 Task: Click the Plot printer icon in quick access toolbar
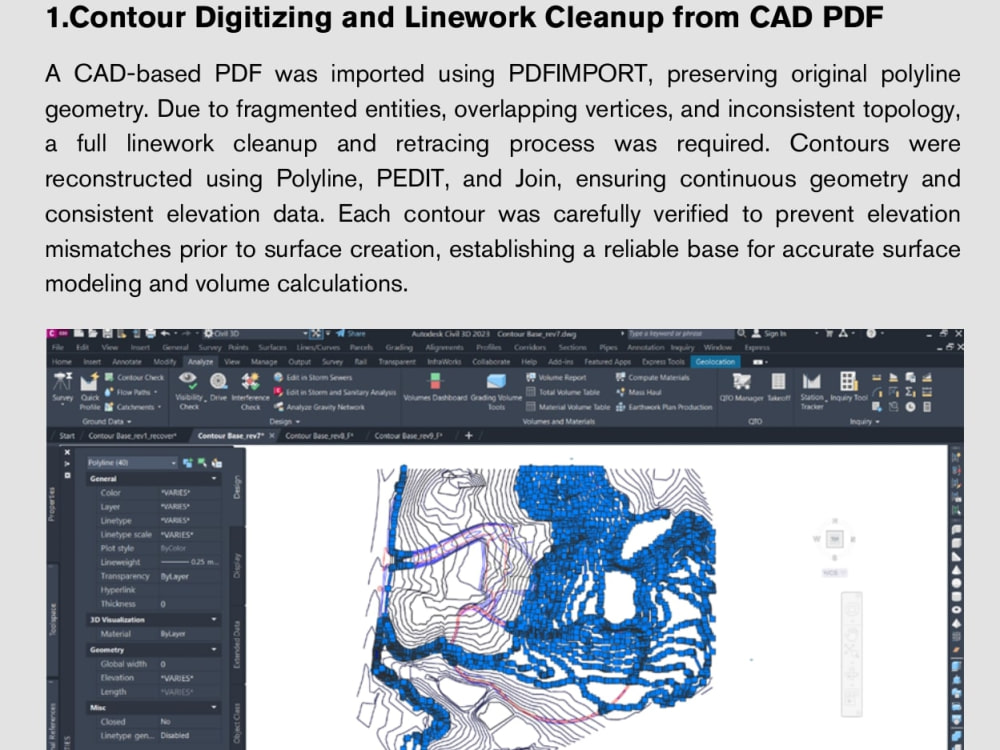point(150,334)
